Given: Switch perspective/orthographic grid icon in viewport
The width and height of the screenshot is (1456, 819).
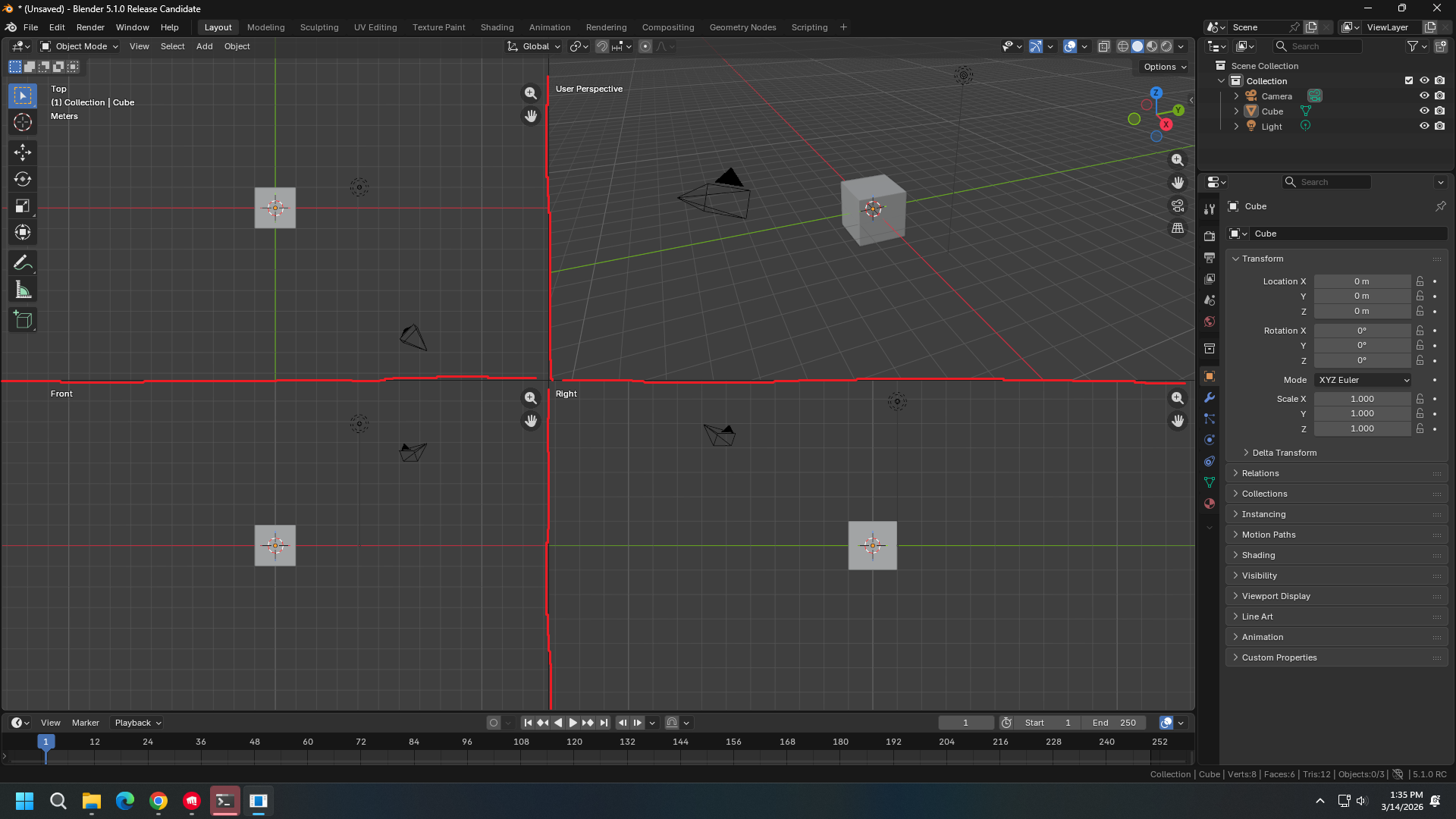Looking at the screenshot, I should click(x=1178, y=228).
